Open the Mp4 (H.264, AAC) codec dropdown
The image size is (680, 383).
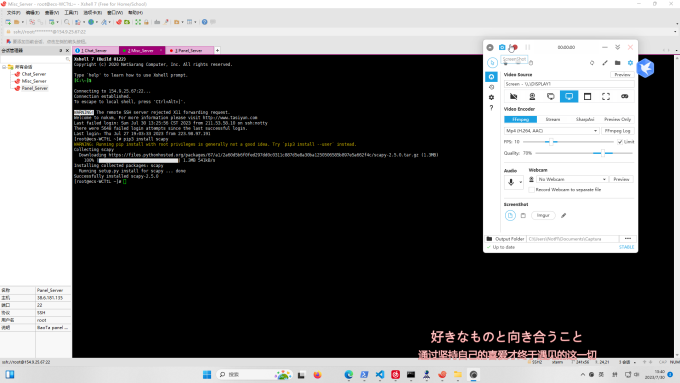[552, 131]
